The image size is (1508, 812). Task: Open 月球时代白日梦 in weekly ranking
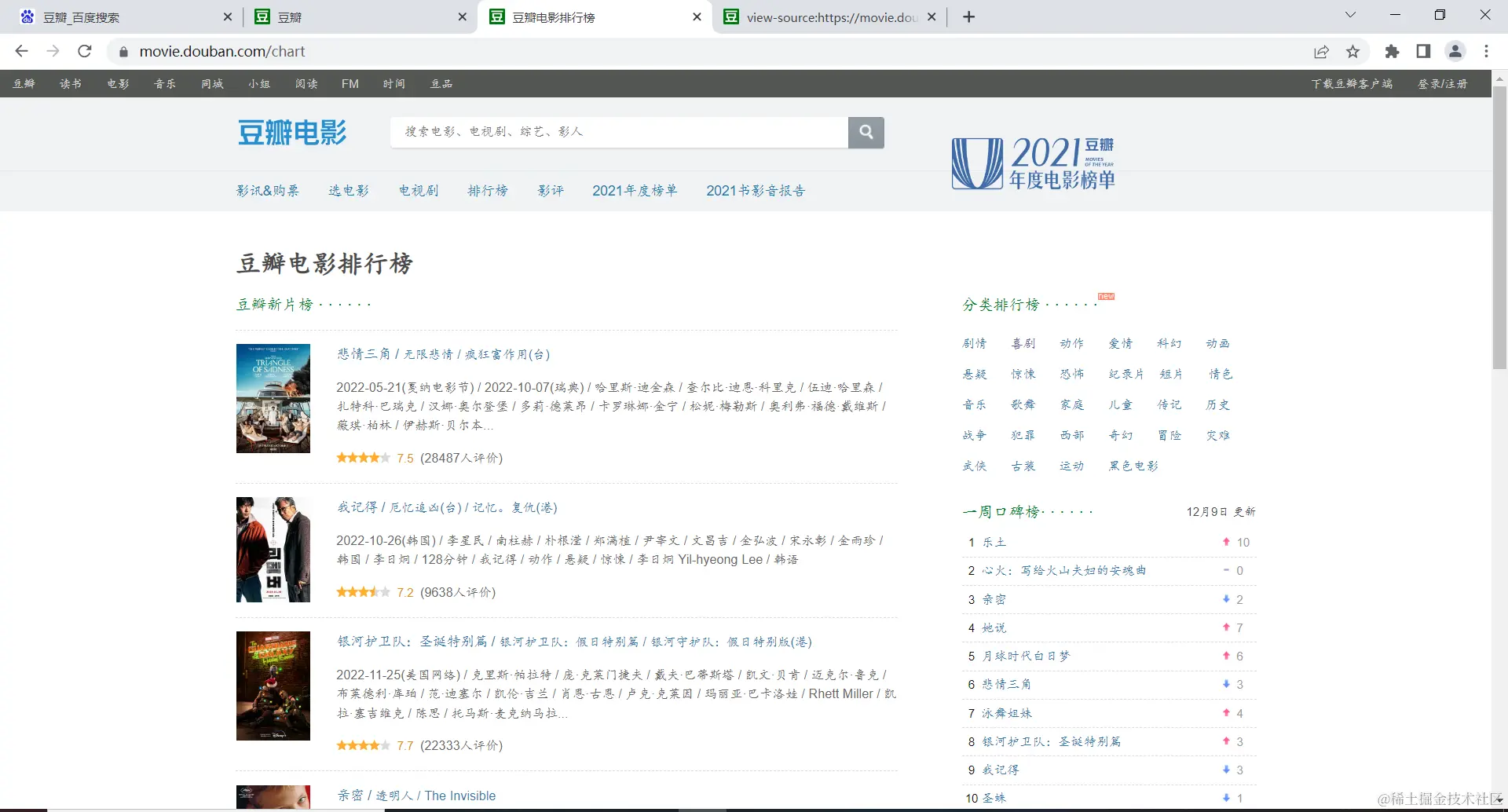point(1027,656)
